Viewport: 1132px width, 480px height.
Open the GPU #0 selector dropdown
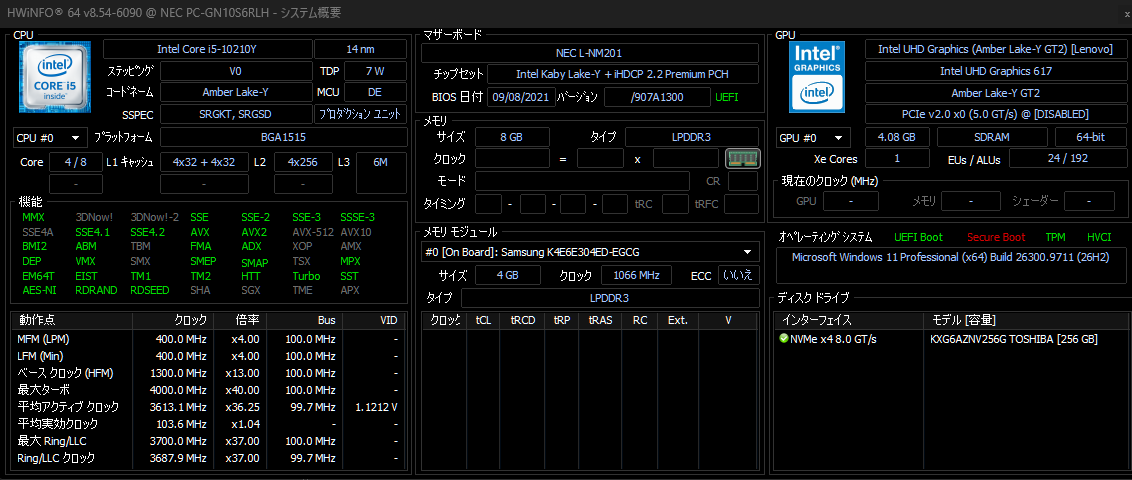tap(812, 138)
